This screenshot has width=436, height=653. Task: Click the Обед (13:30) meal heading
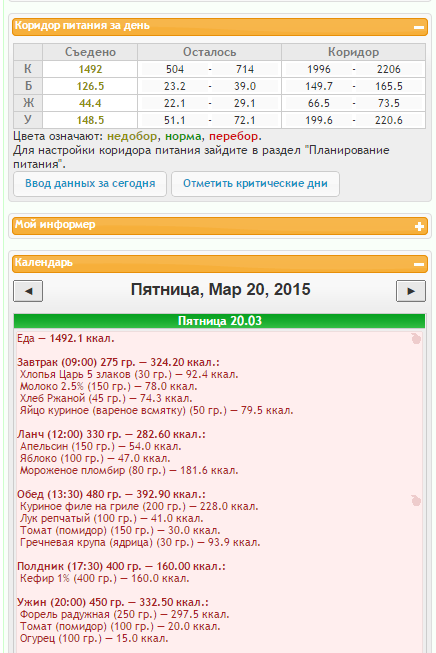pyautogui.click(x=111, y=494)
